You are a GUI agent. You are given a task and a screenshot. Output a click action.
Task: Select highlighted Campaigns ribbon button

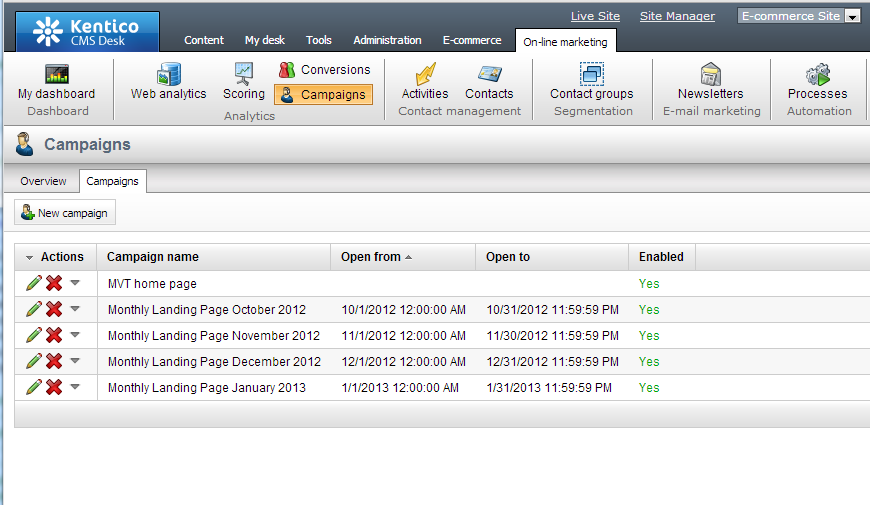tap(323, 94)
